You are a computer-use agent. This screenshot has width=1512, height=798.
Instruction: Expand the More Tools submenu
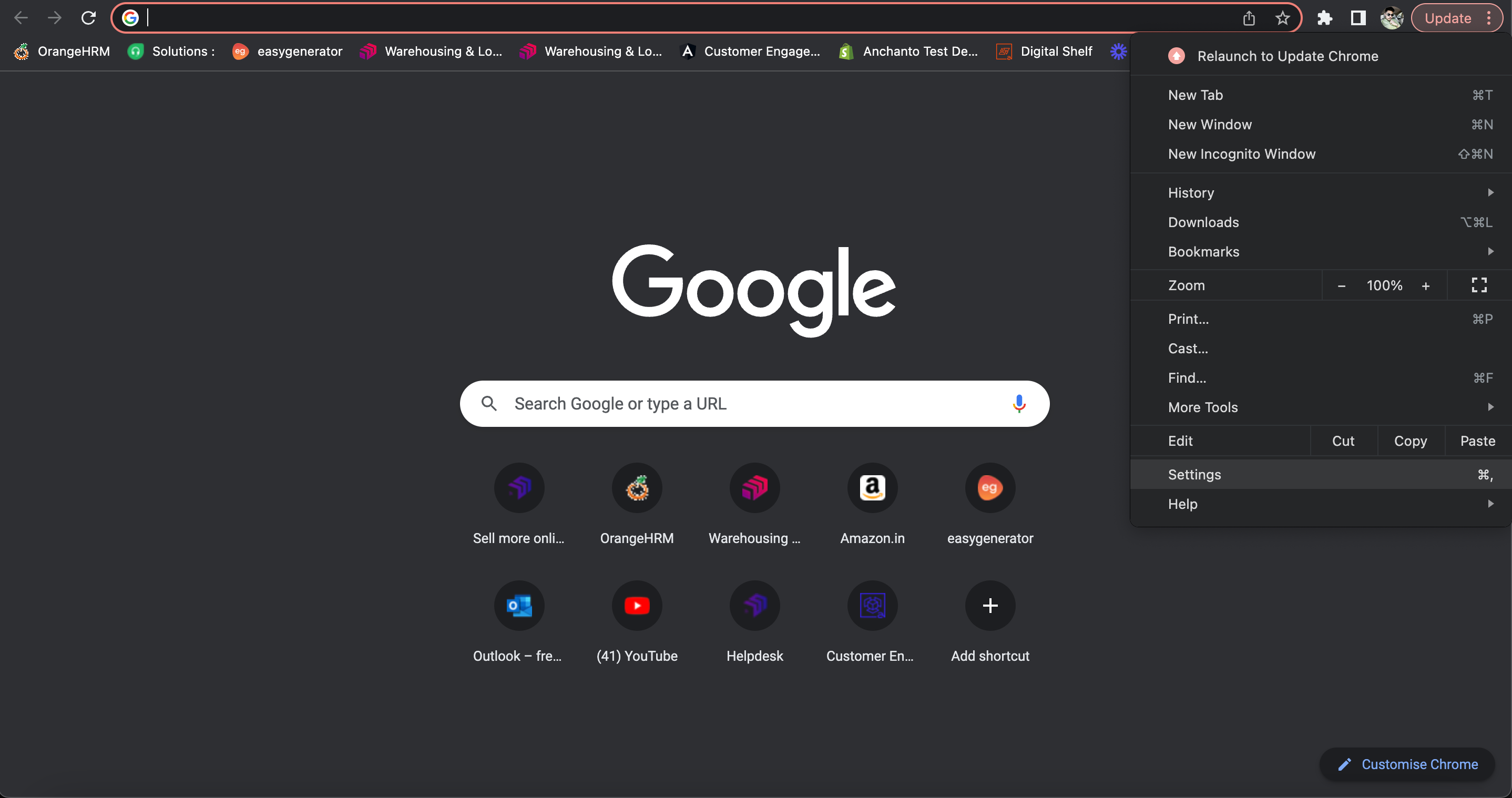click(x=1321, y=407)
